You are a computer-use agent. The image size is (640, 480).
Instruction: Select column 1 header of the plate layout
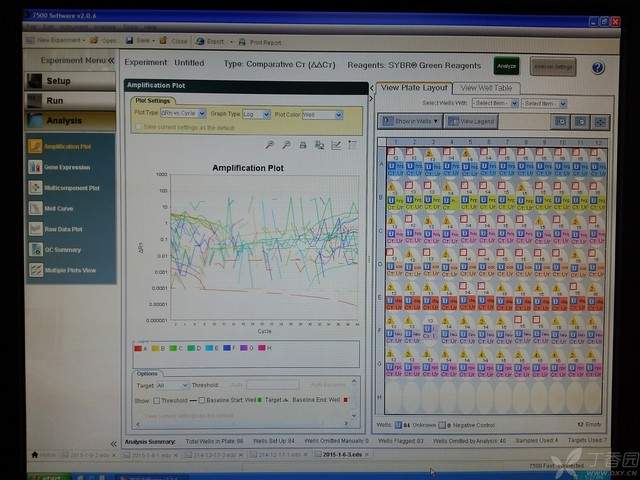pos(396,142)
